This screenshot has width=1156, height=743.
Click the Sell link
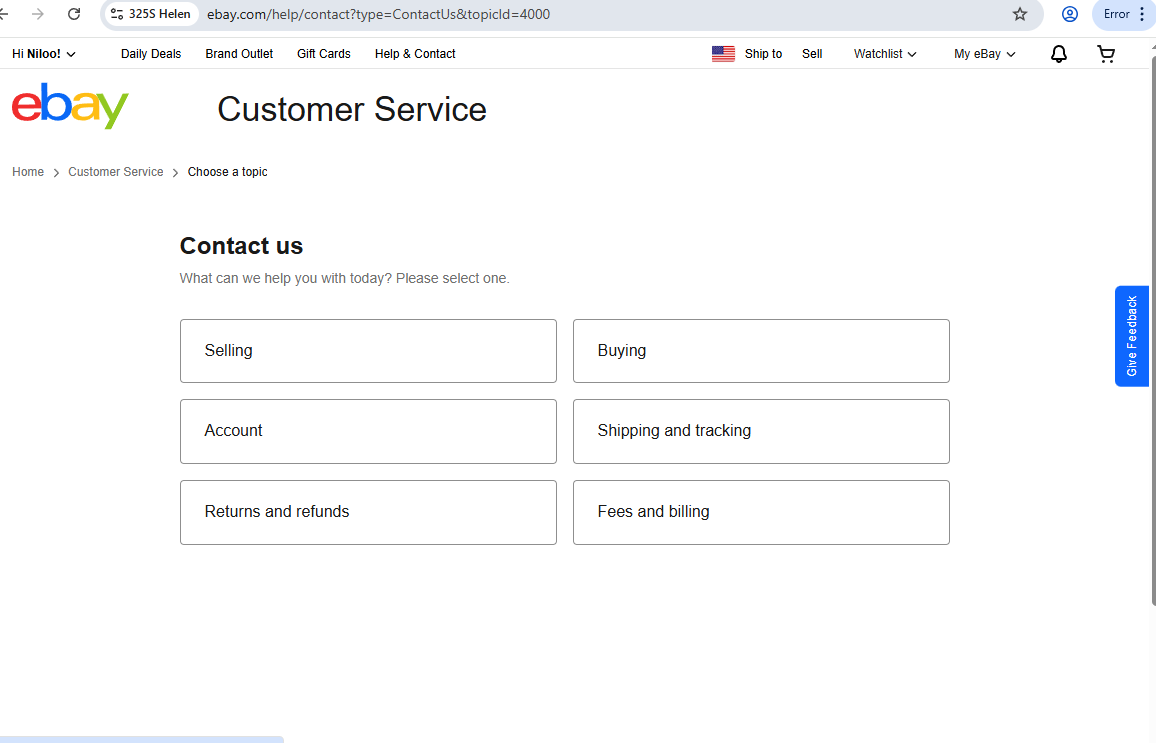click(x=812, y=54)
